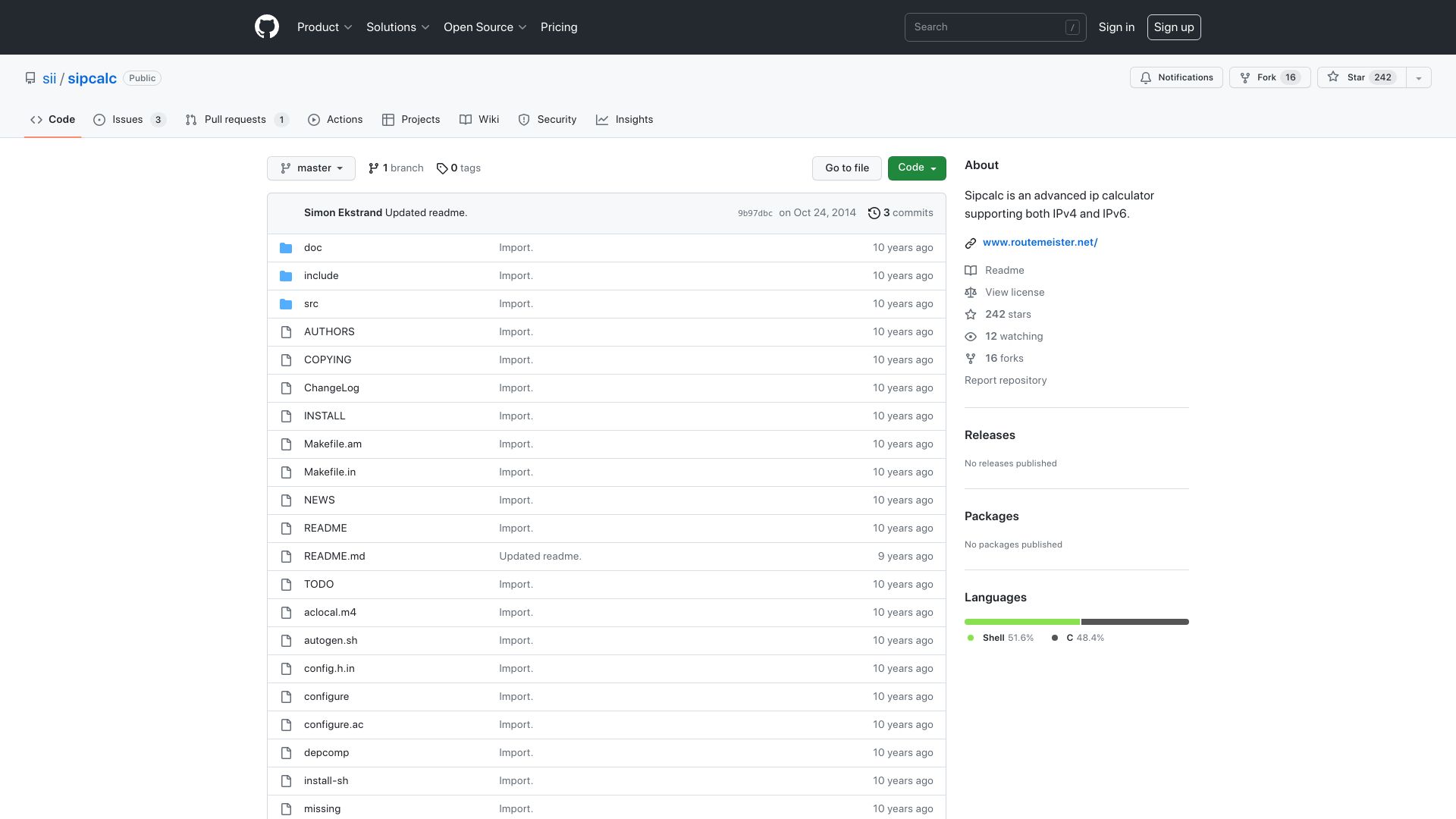Switch to the Pull requests tab

pos(237,120)
